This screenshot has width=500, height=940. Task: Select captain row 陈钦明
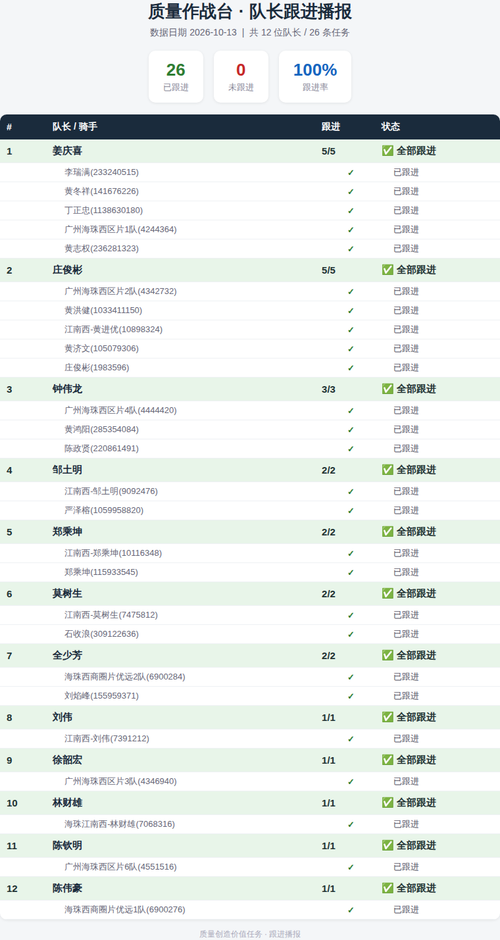pos(250,845)
